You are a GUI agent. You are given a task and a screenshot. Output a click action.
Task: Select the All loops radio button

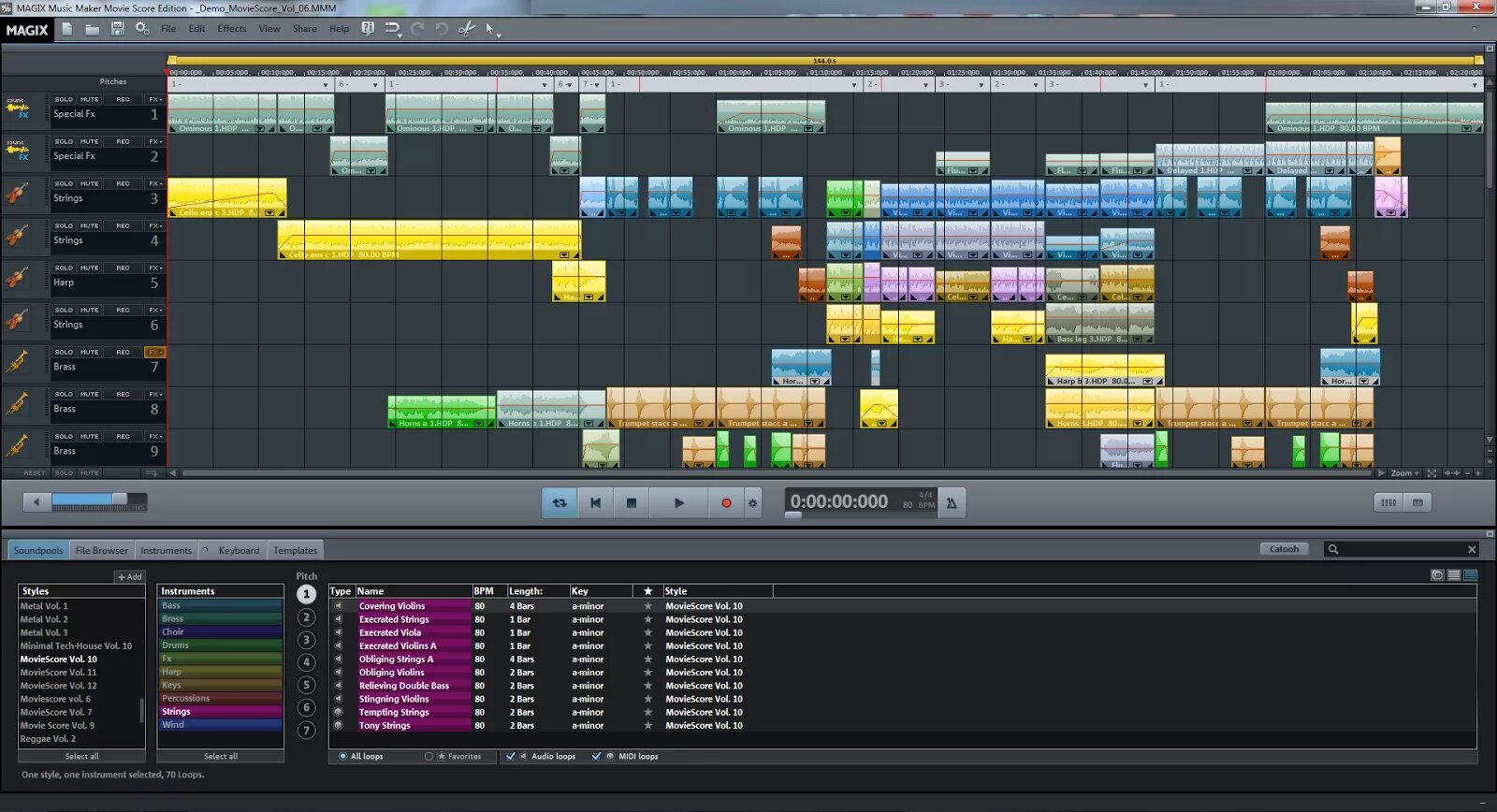343,756
